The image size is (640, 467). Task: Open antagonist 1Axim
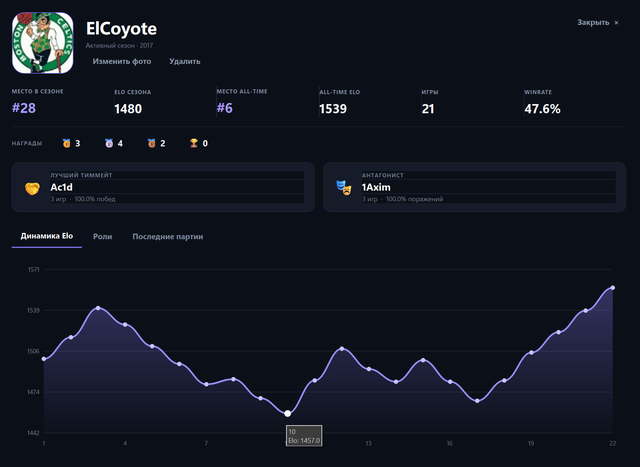[376, 187]
